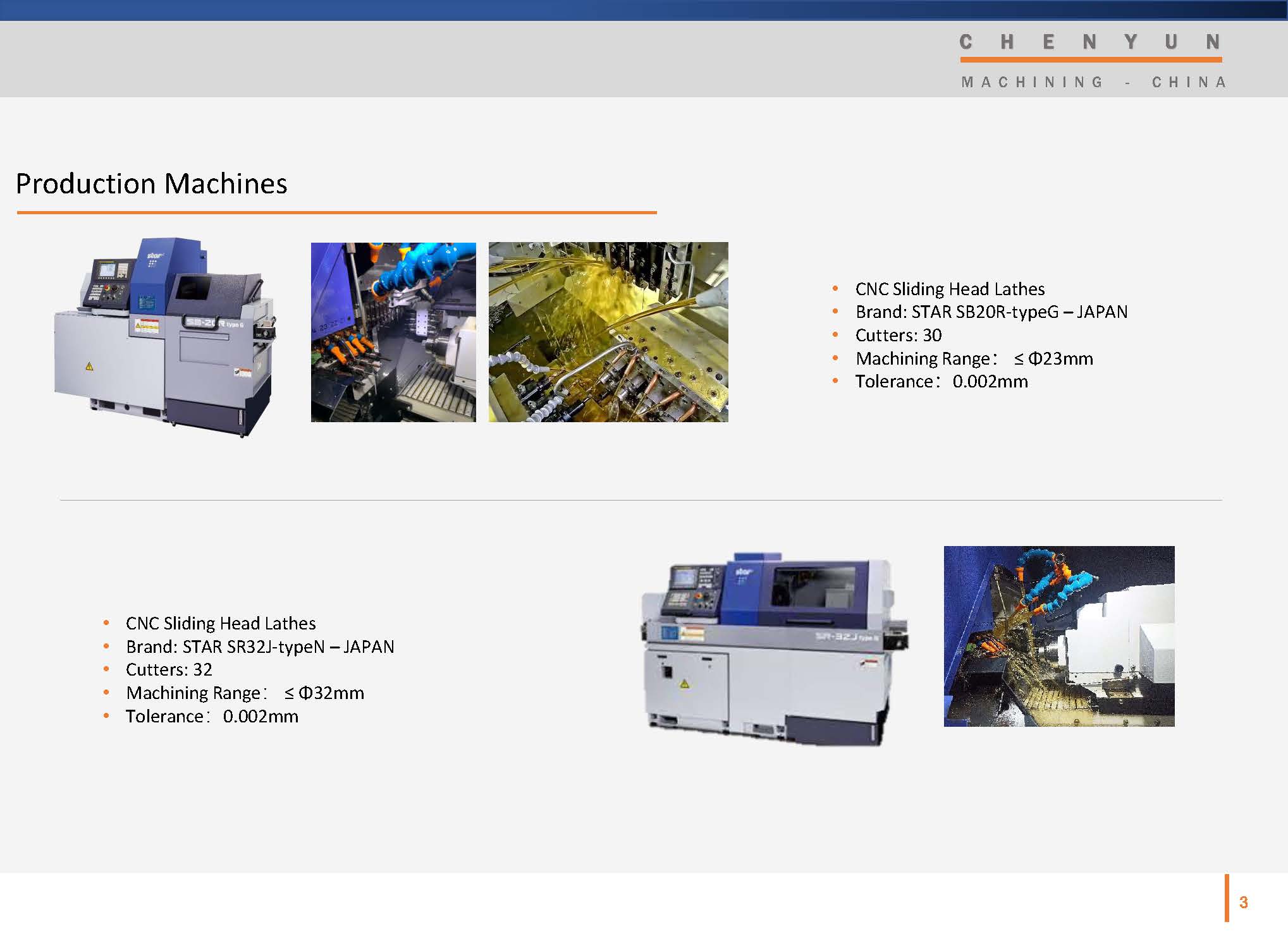1288x948 pixels.
Task: Click "Brand: STAR SB20R-typeG – JAPAN" line
Action: point(991,312)
